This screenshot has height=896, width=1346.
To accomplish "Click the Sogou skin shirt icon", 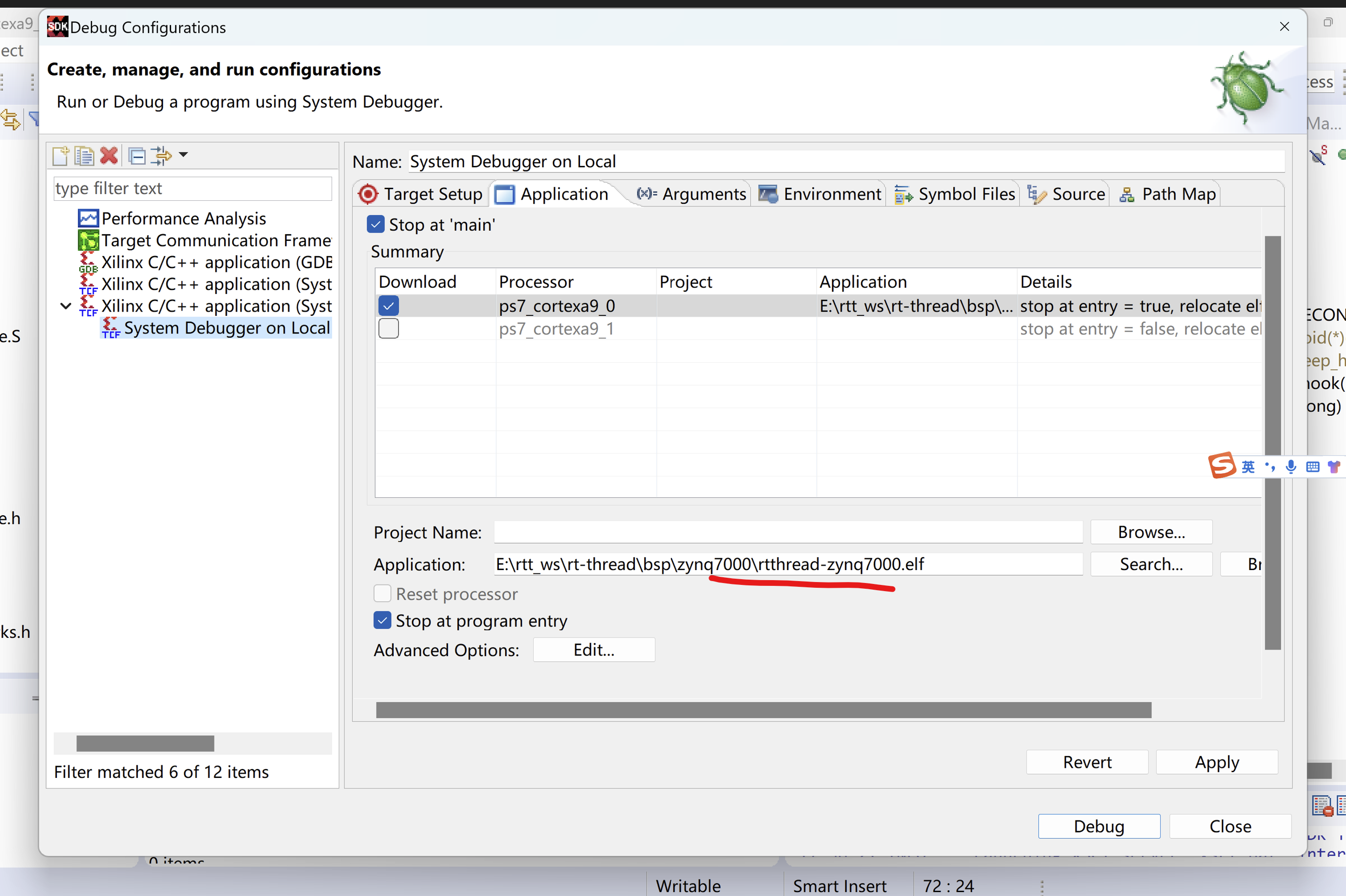I will [x=1334, y=467].
